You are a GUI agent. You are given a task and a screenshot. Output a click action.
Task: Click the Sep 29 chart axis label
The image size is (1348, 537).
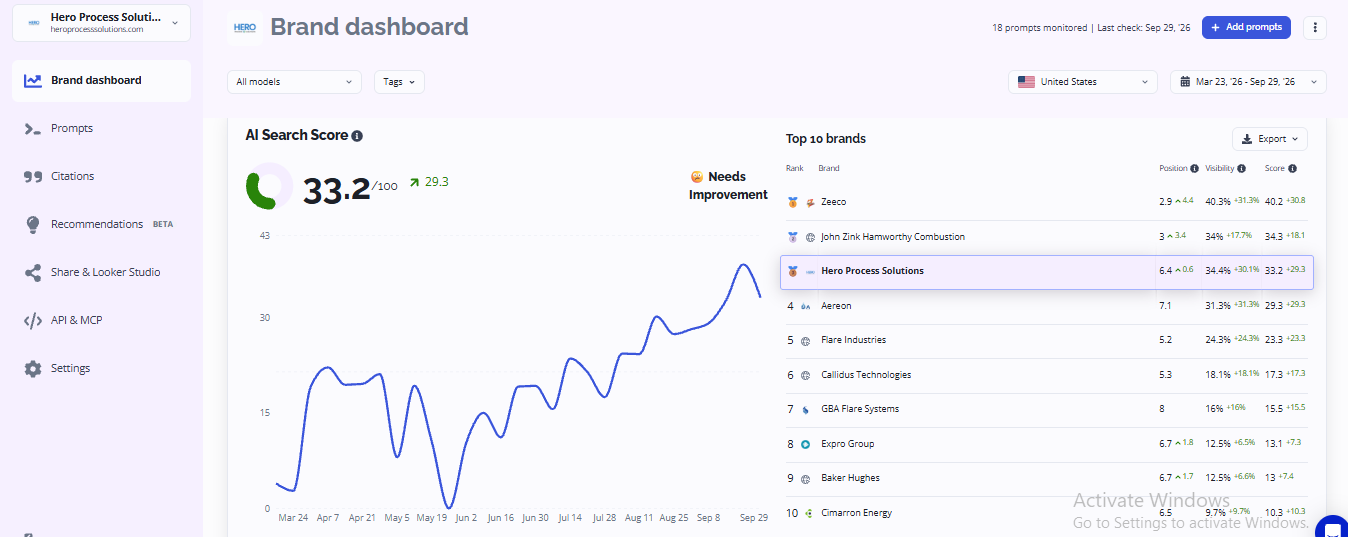tap(754, 518)
